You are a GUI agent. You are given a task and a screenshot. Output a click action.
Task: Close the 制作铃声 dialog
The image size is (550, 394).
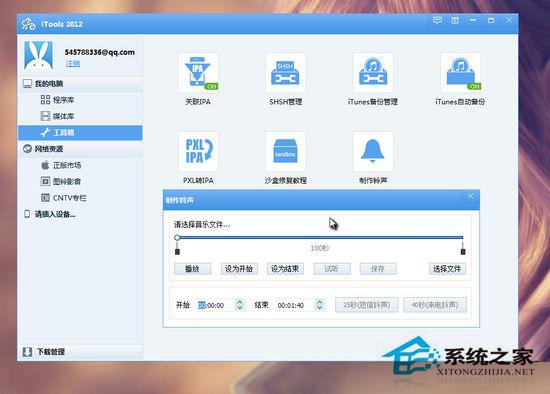click(x=470, y=196)
